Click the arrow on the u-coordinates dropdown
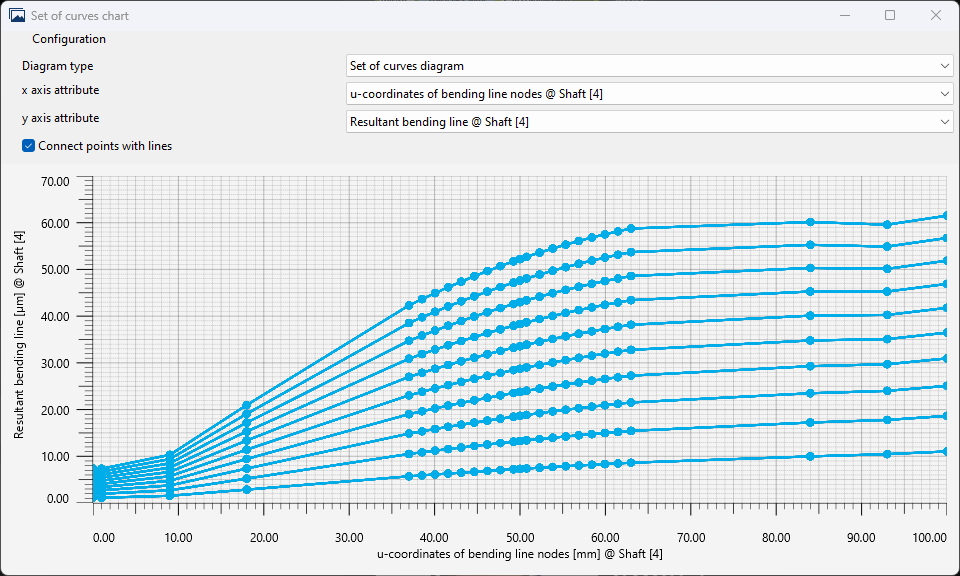Image resolution: width=960 pixels, height=576 pixels. 945,94
